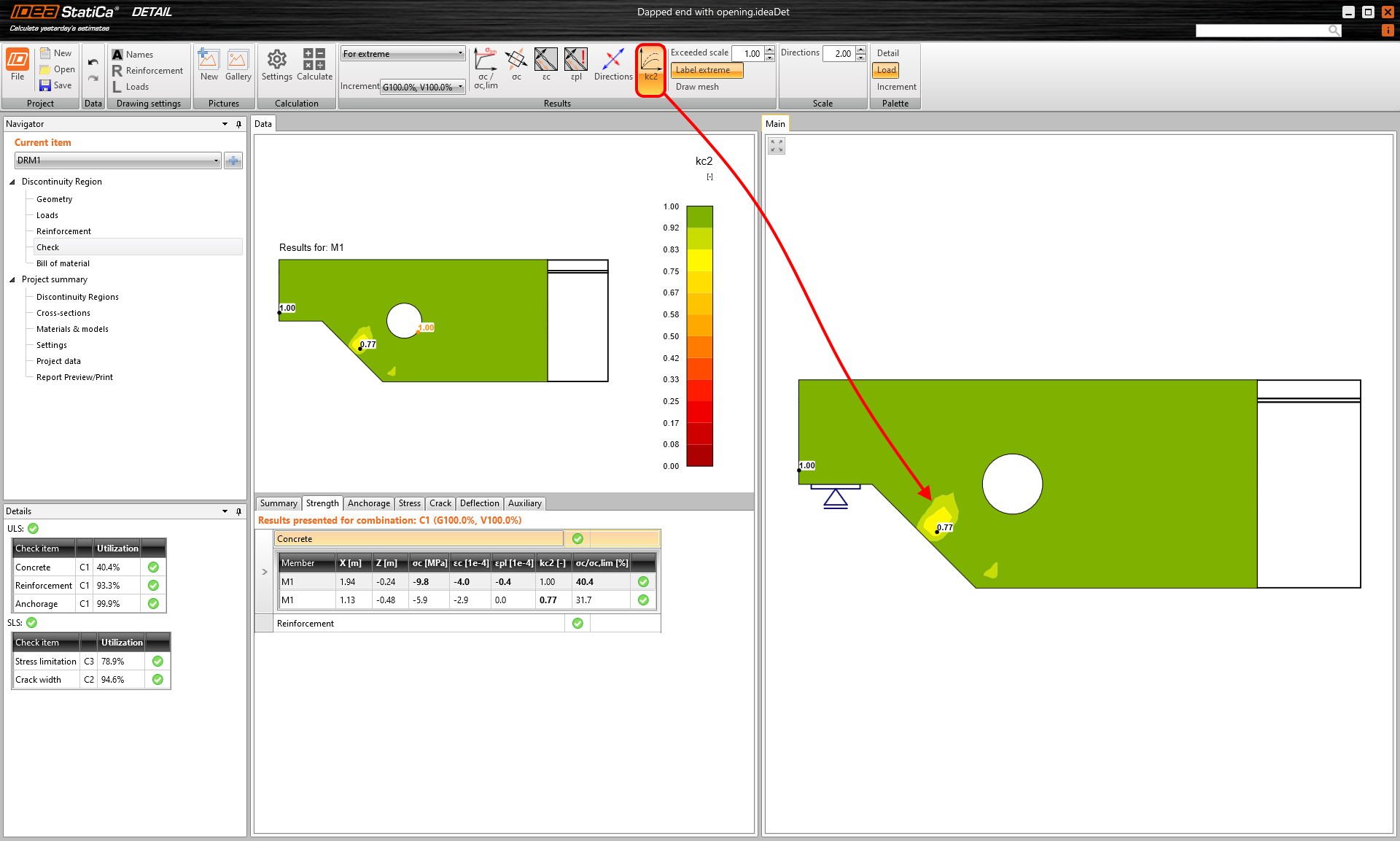Switch to the Anchorage results tab
This screenshot has height=841, width=1400.
tap(368, 503)
